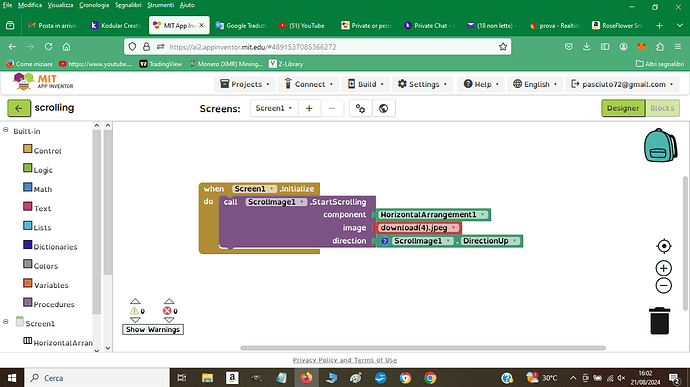Open the Projects menu

(x=245, y=84)
